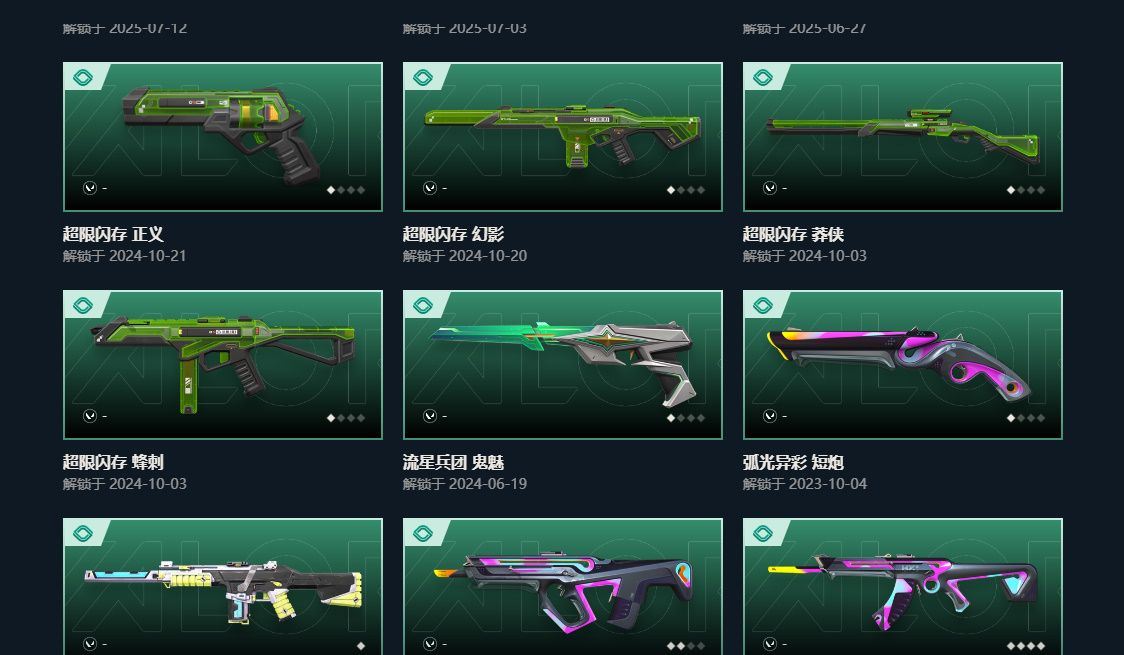Image resolution: width=1124 pixels, height=655 pixels.
Task: Click the 超限闪存 幻影 title text
Action: [x=453, y=234]
